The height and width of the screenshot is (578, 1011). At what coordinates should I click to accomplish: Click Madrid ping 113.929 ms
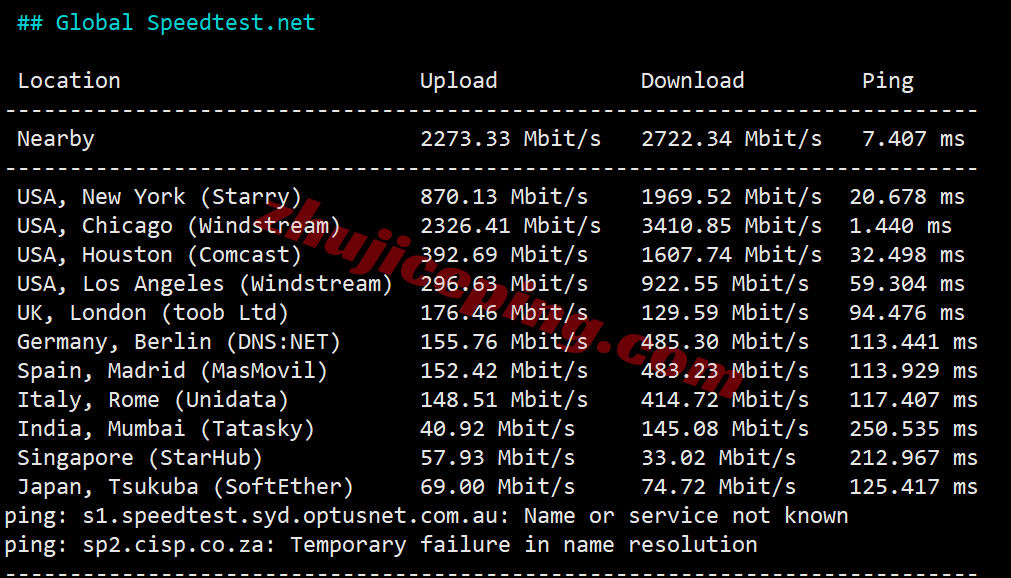[x=914, y=371]
